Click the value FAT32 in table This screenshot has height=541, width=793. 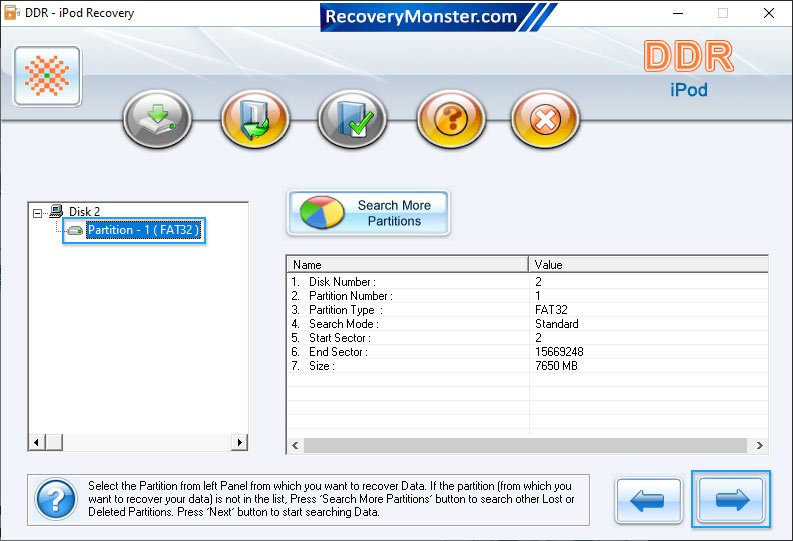[551, 310]
